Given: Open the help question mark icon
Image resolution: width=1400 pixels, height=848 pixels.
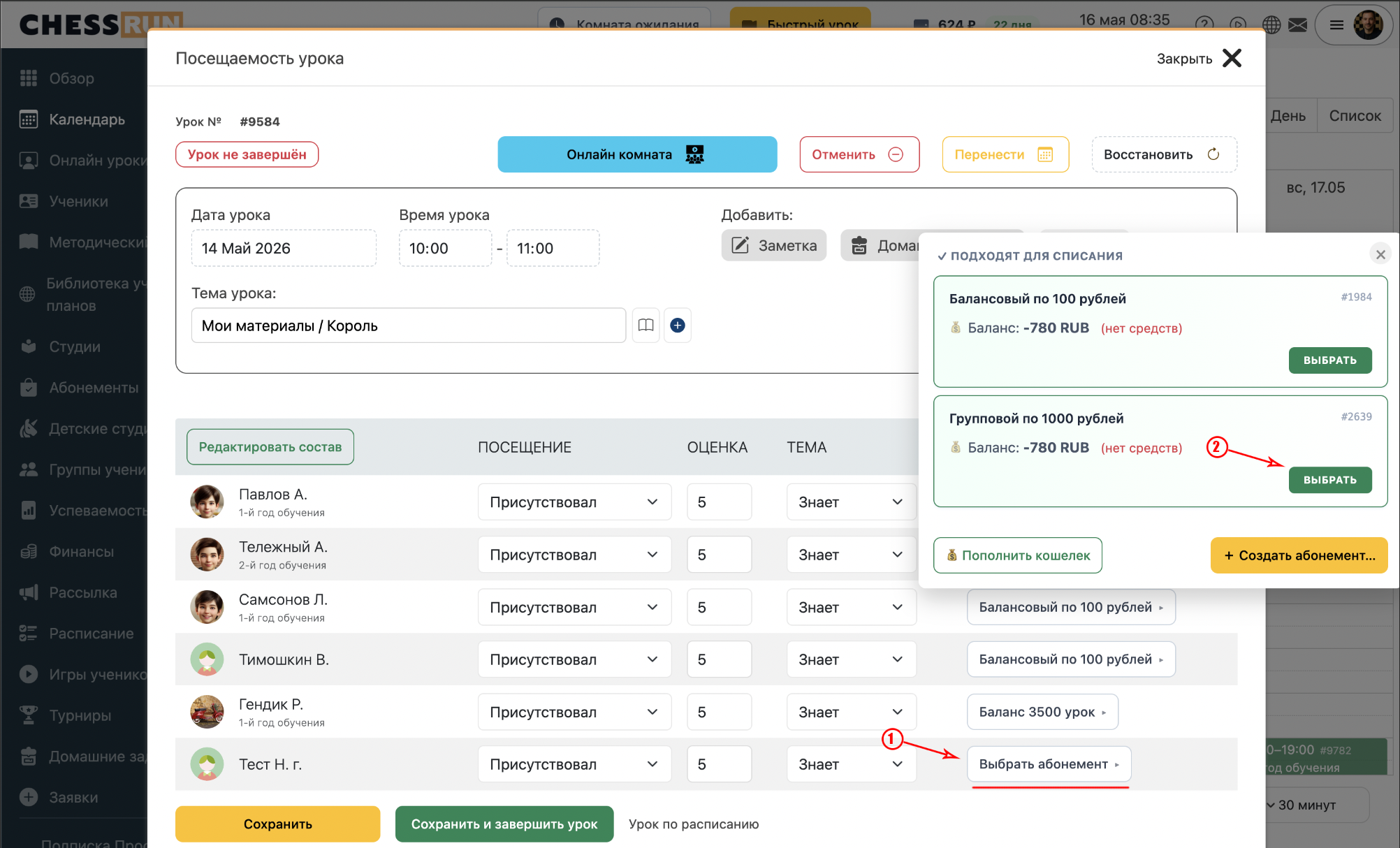Looking at the screenshot, I should click(1204, 25).
